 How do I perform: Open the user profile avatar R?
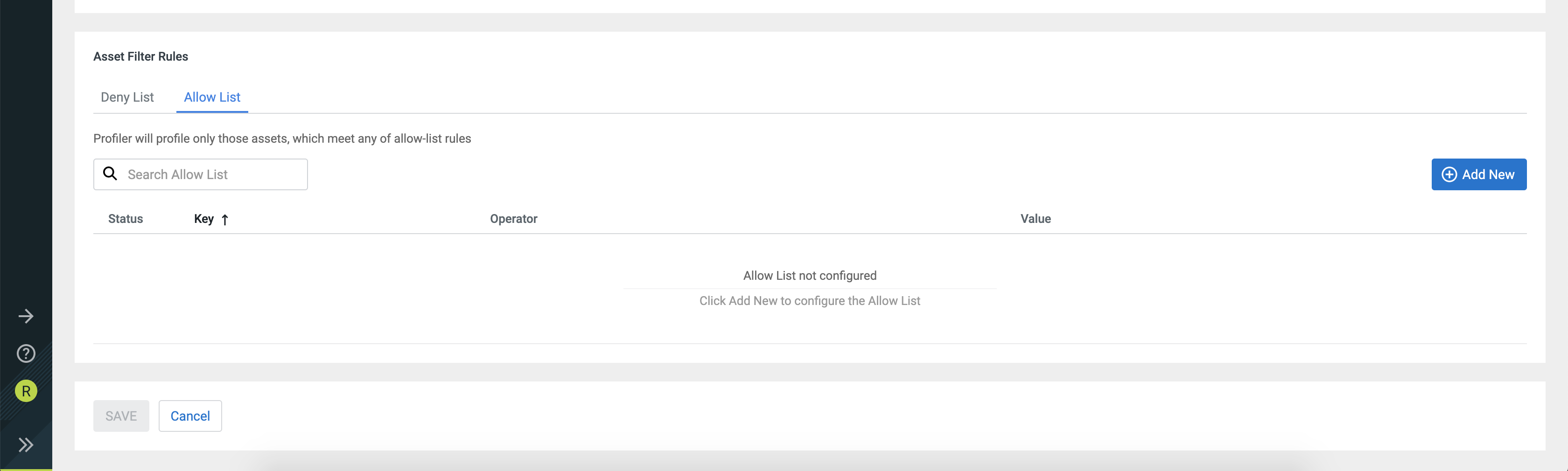click(26, 391)
